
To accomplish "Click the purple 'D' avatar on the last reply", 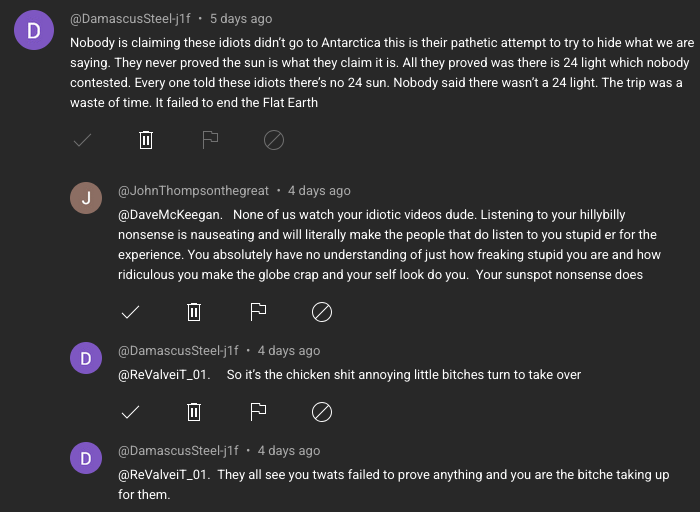I will click(86, 458).
